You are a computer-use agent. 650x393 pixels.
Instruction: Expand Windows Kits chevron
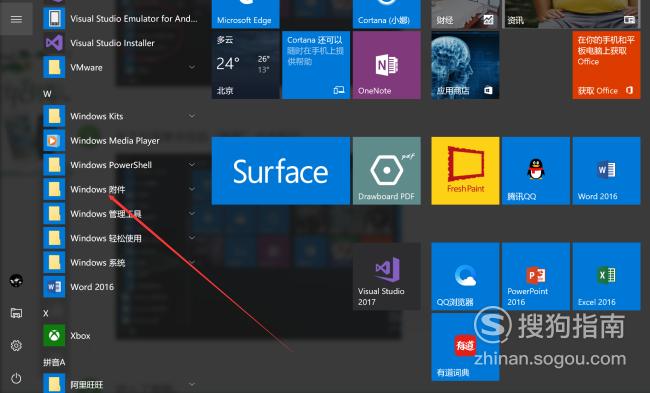tap(192, 116)
